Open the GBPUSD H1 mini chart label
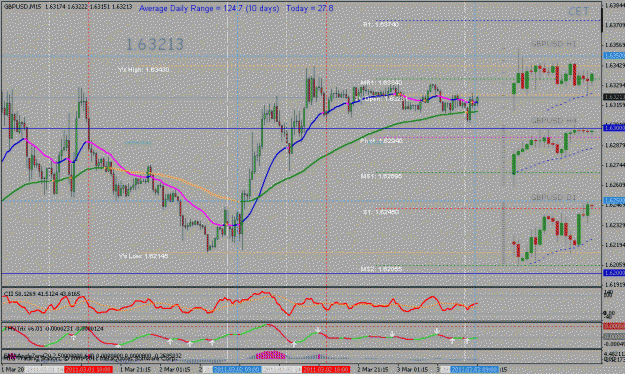The image size is (625, 374). click(x=554, y=44)
